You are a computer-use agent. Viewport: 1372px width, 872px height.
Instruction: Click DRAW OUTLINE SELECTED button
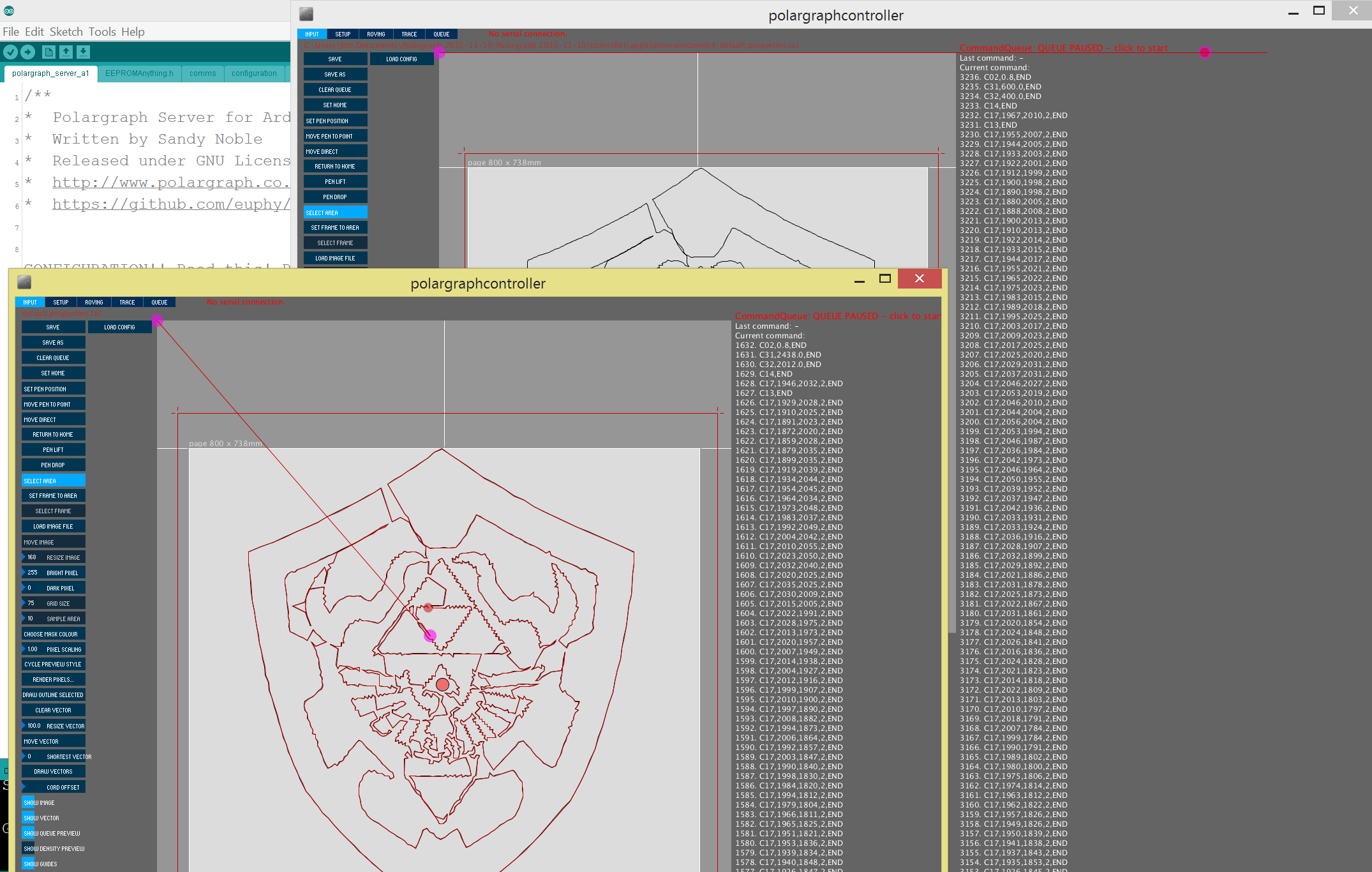point(54,695)
